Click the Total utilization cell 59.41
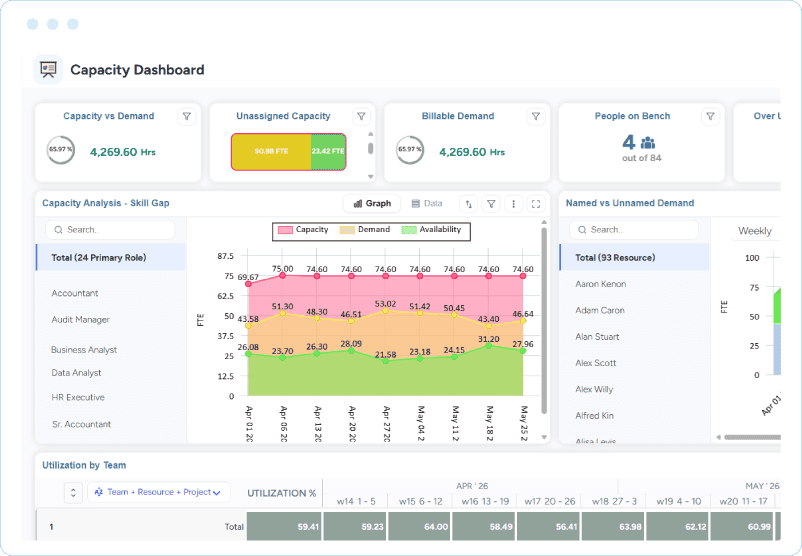 coord(284,526)
